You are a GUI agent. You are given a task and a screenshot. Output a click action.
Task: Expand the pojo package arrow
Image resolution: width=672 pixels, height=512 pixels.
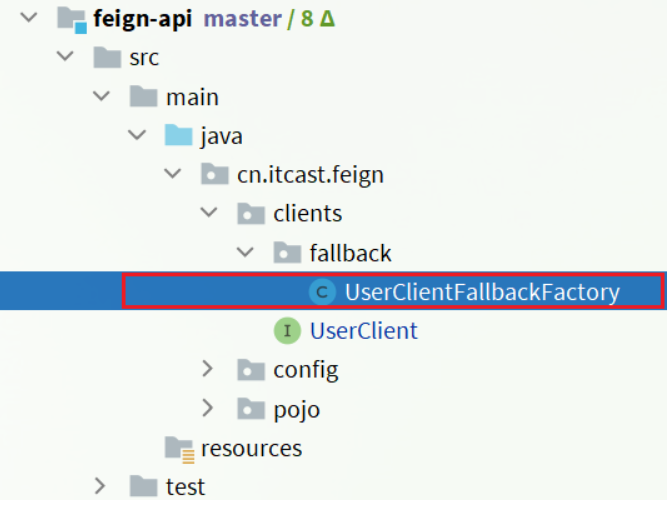click(x=208, y=409)
